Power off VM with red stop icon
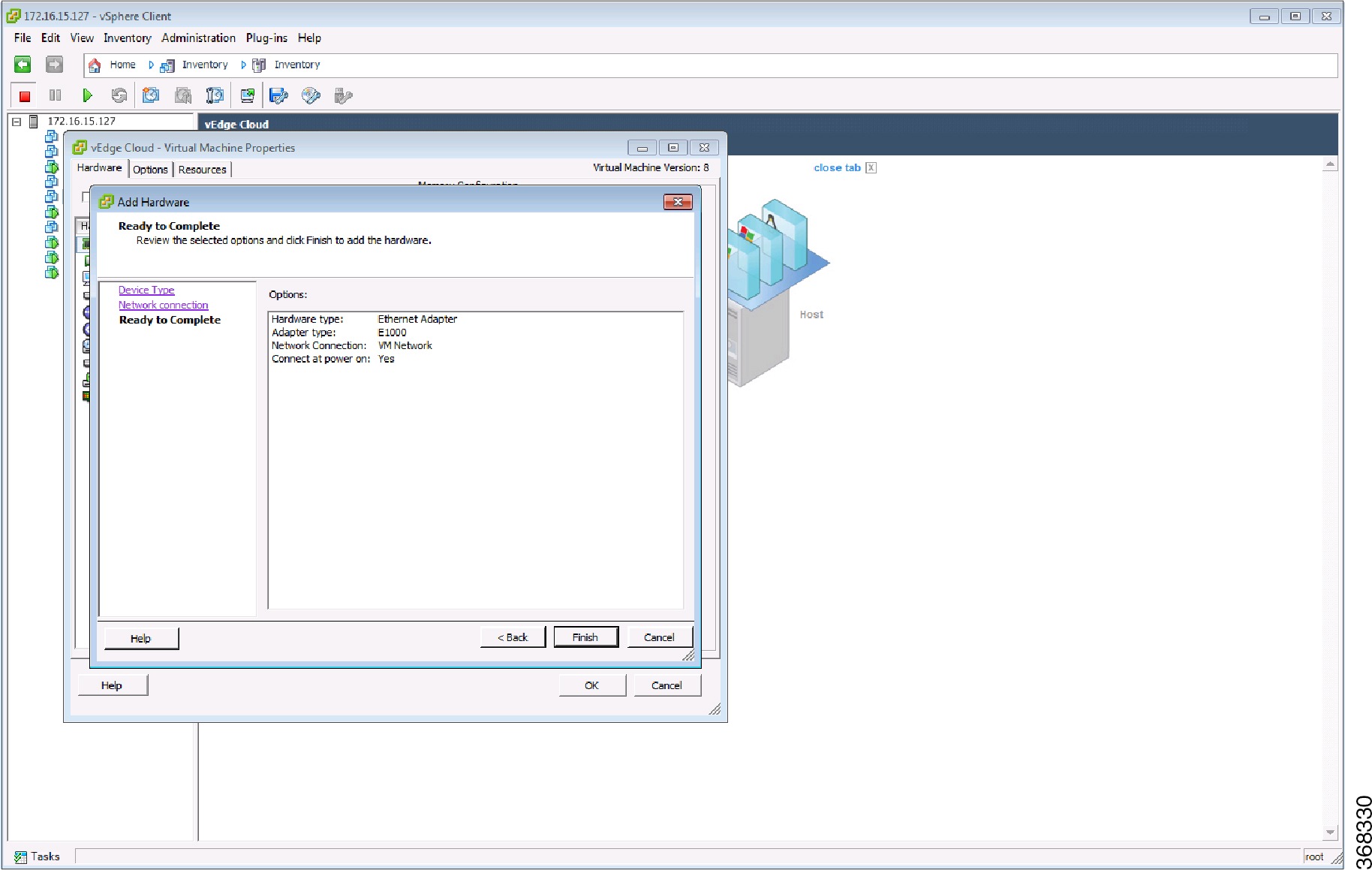This screenshot has height=870, width=1372. (25, 96)
